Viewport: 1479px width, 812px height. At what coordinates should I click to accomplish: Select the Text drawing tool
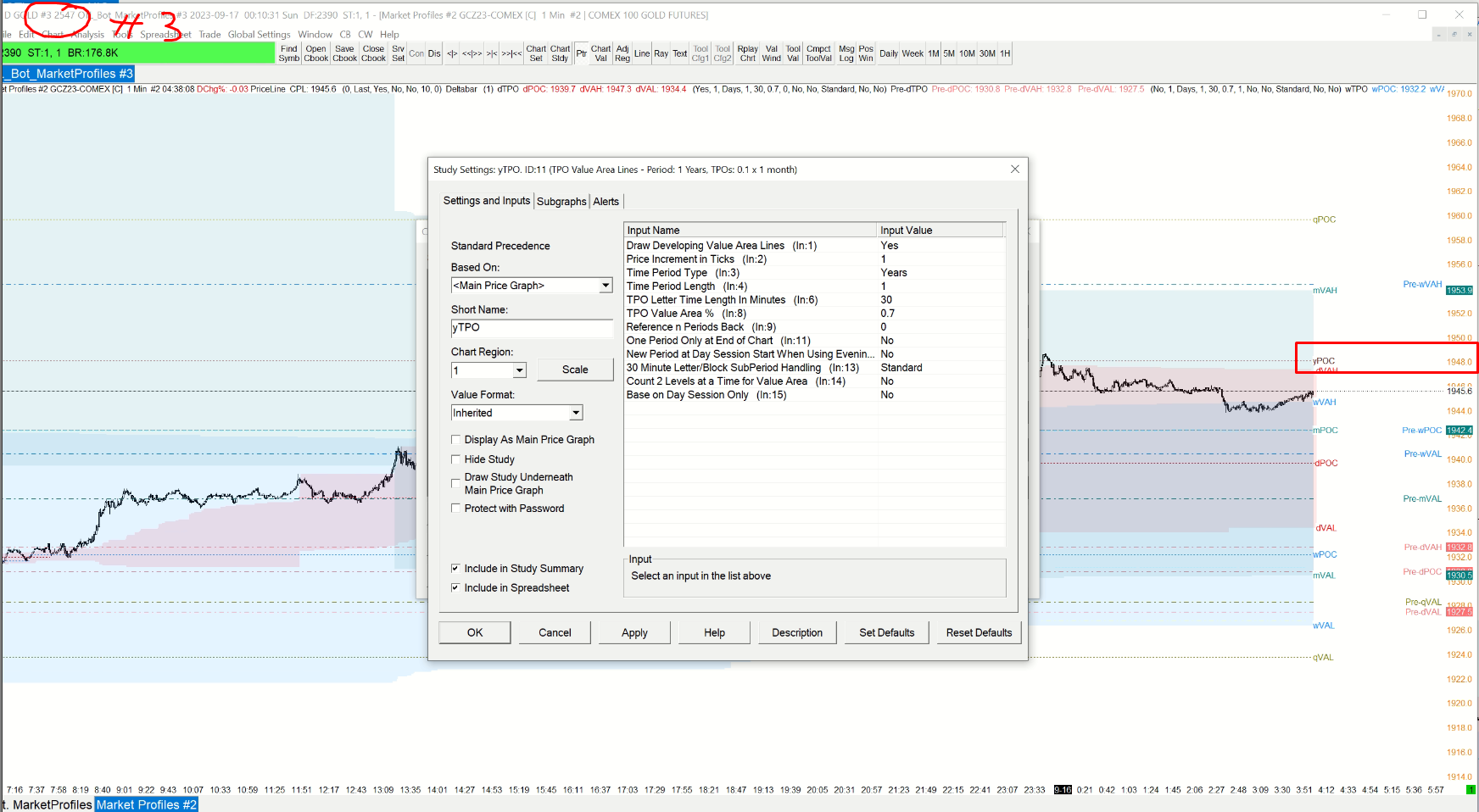click(x=680, y=53)
